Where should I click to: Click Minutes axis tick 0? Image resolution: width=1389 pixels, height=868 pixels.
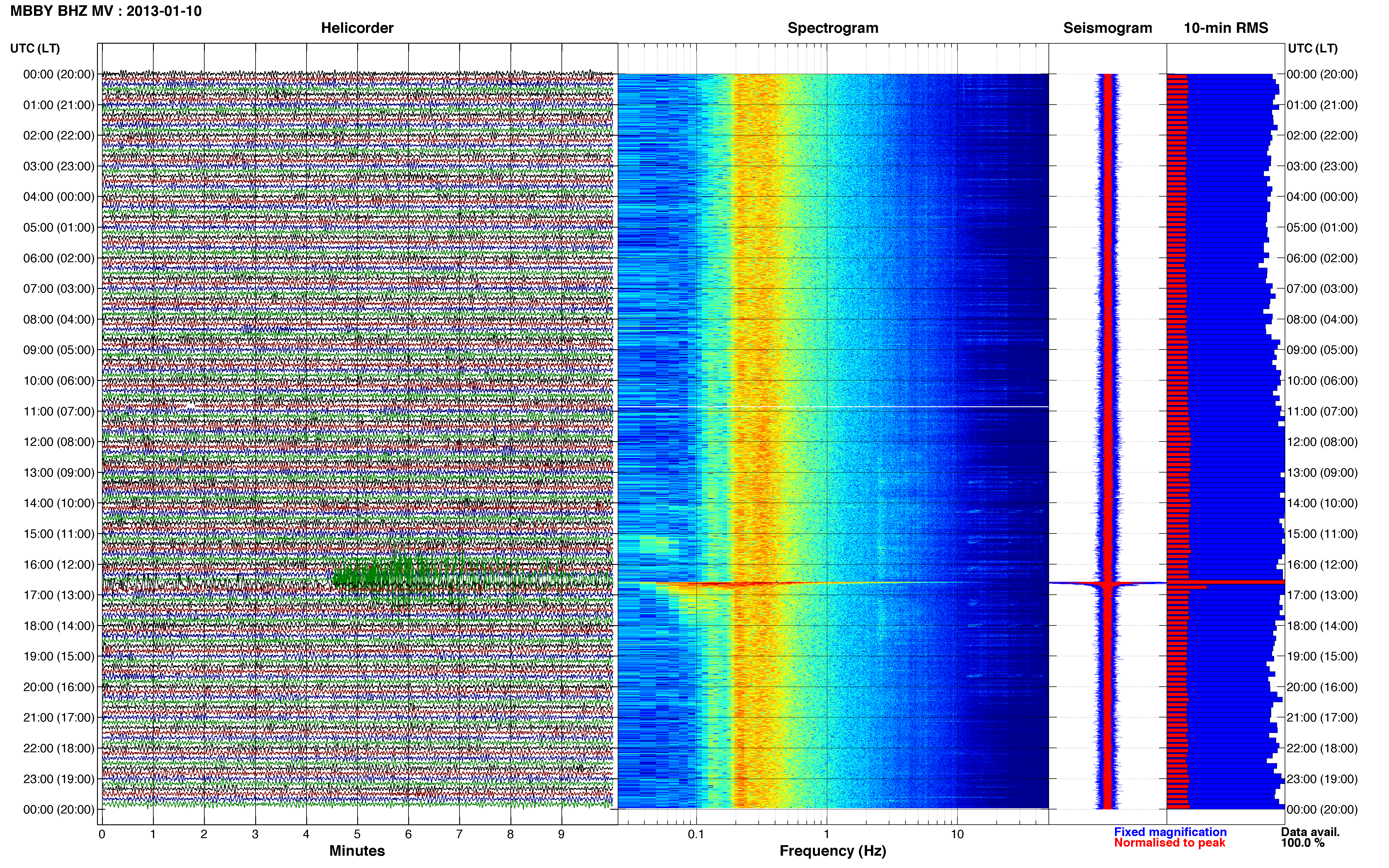coord(102,834)
